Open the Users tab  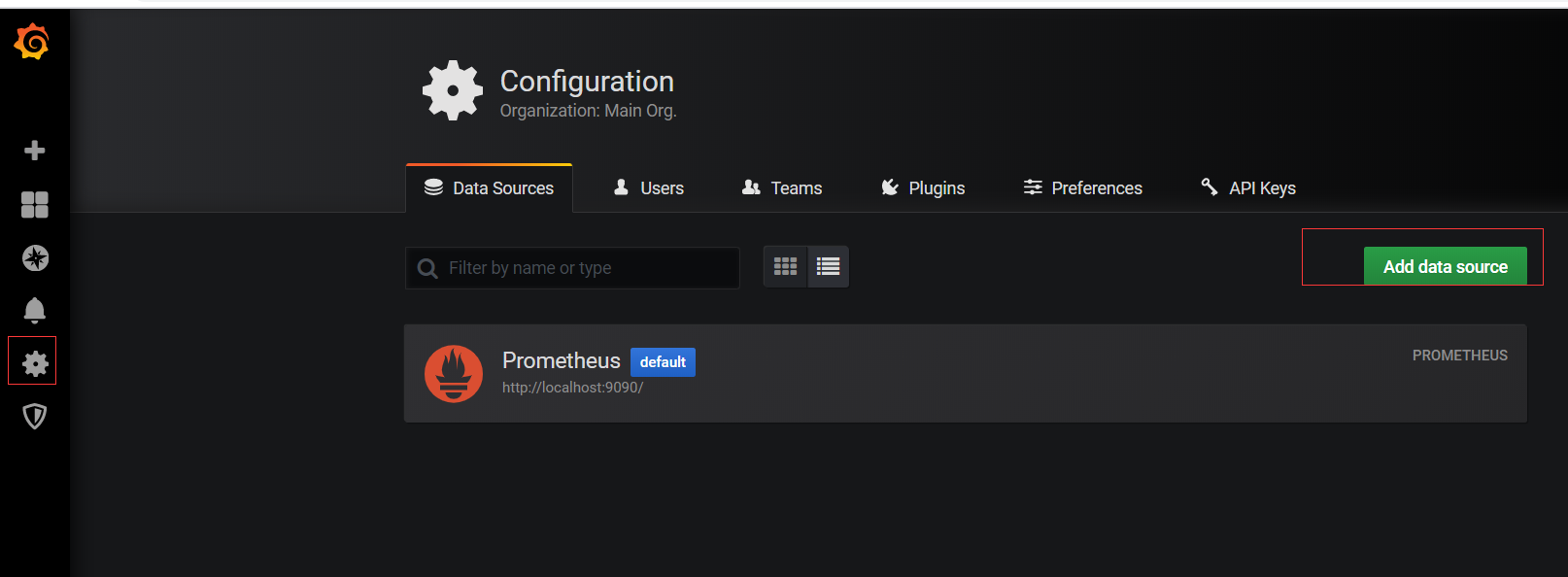pos(649,188)
